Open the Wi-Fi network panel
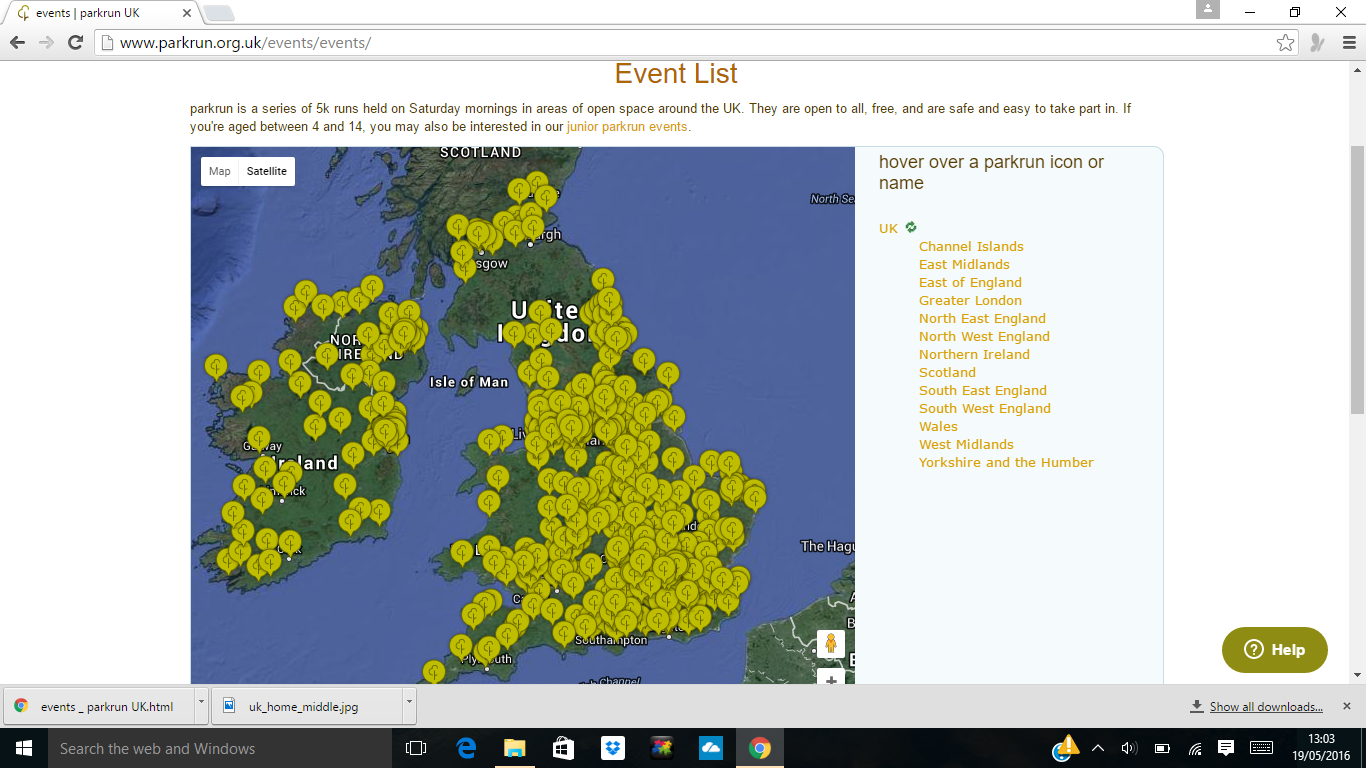 point(1195,748)
